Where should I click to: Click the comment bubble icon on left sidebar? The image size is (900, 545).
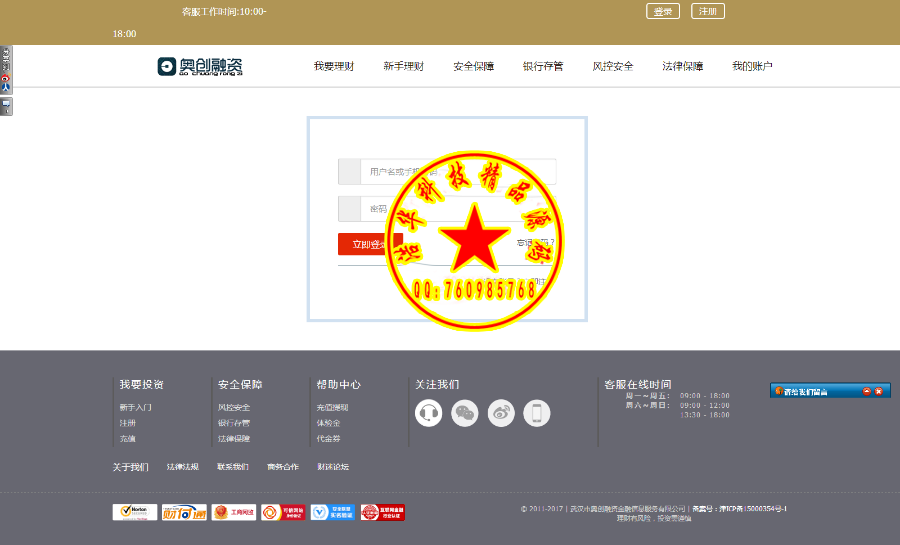pyautogui.click(x=6, y=106)
